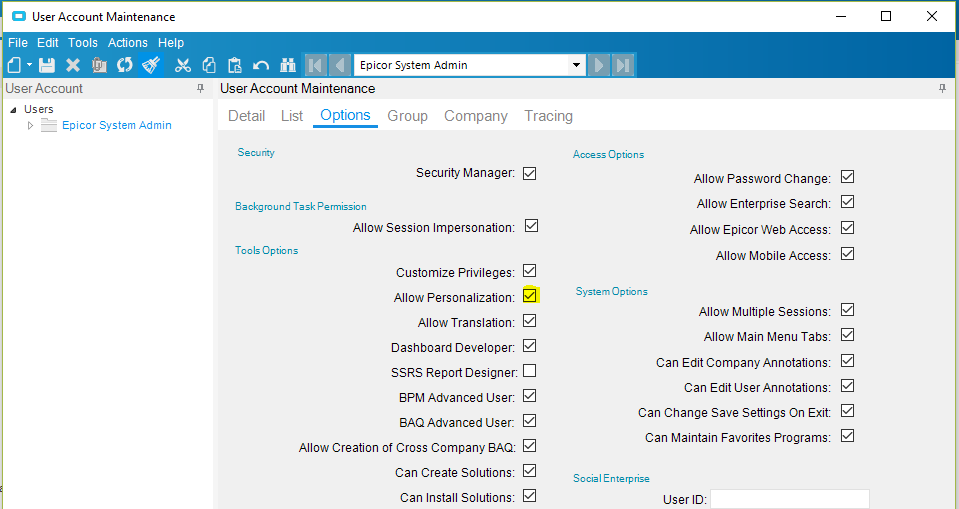Enable the SSRS Report Designer checkbox

[530, 371]
